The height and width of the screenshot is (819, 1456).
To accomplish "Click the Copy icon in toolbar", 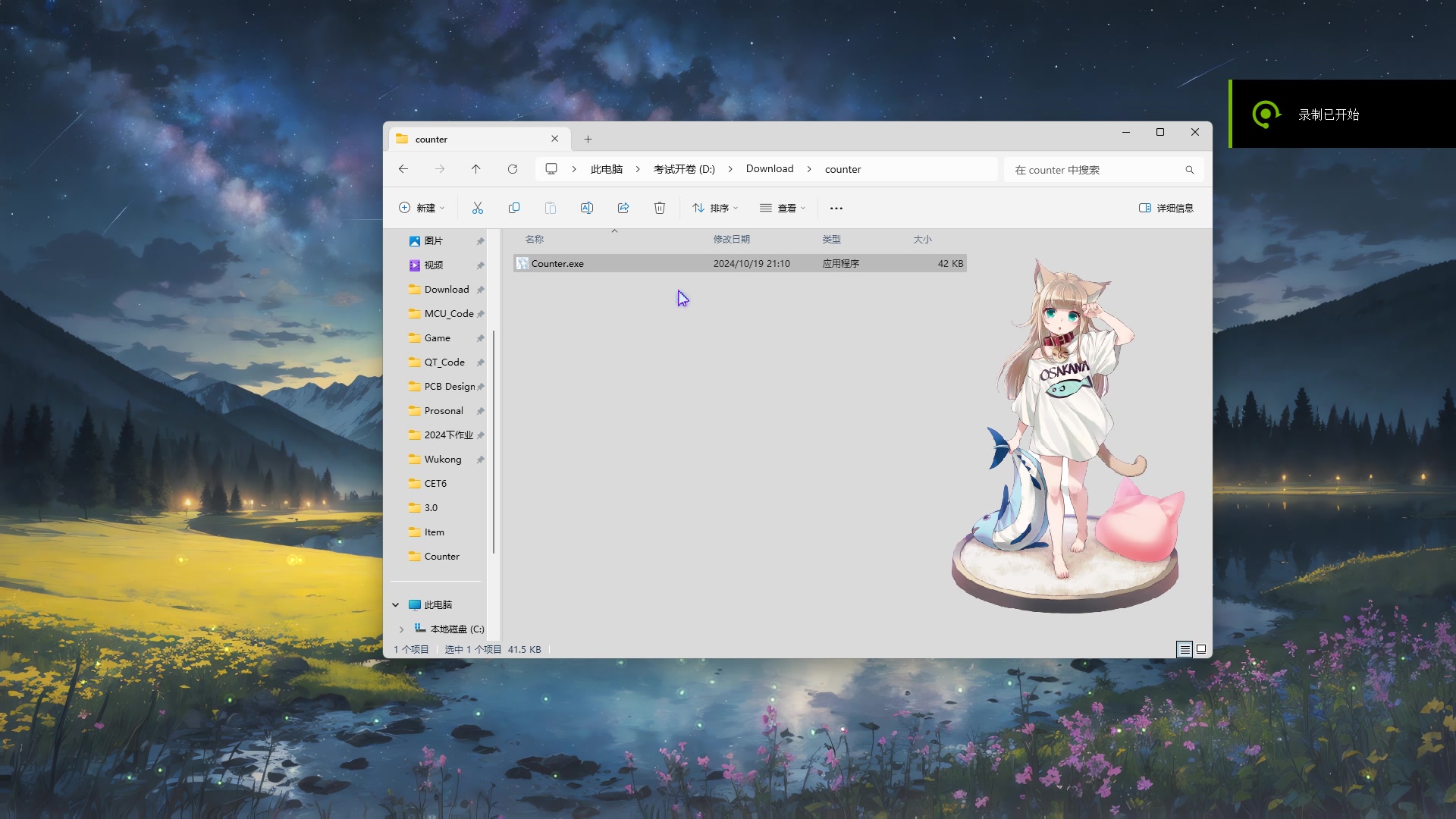I will tap(513, 208).
